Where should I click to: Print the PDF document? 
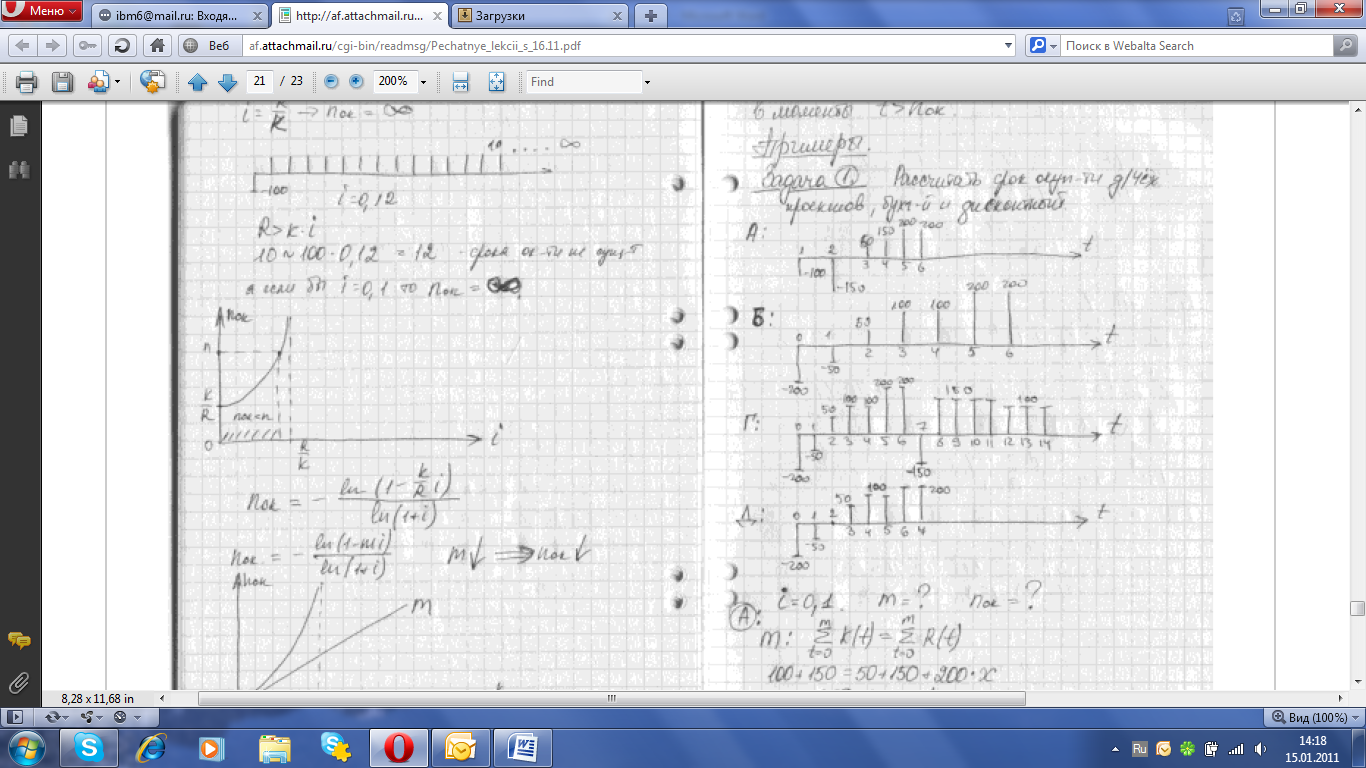pos(26,82)
